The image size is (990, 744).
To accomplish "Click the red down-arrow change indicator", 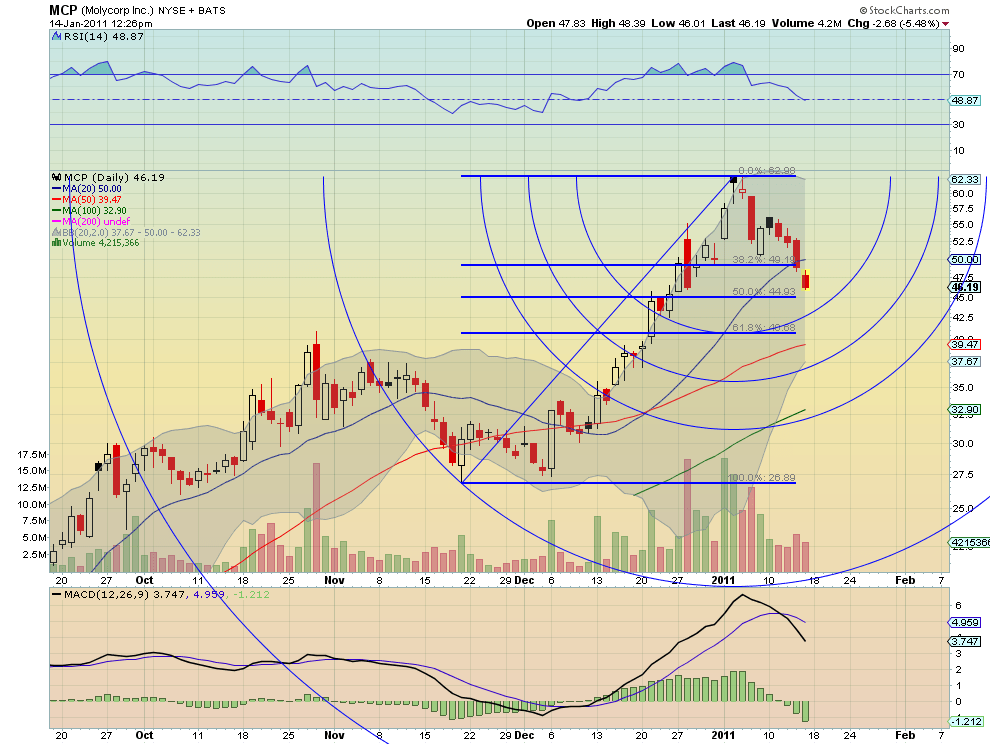I will 945,24.
